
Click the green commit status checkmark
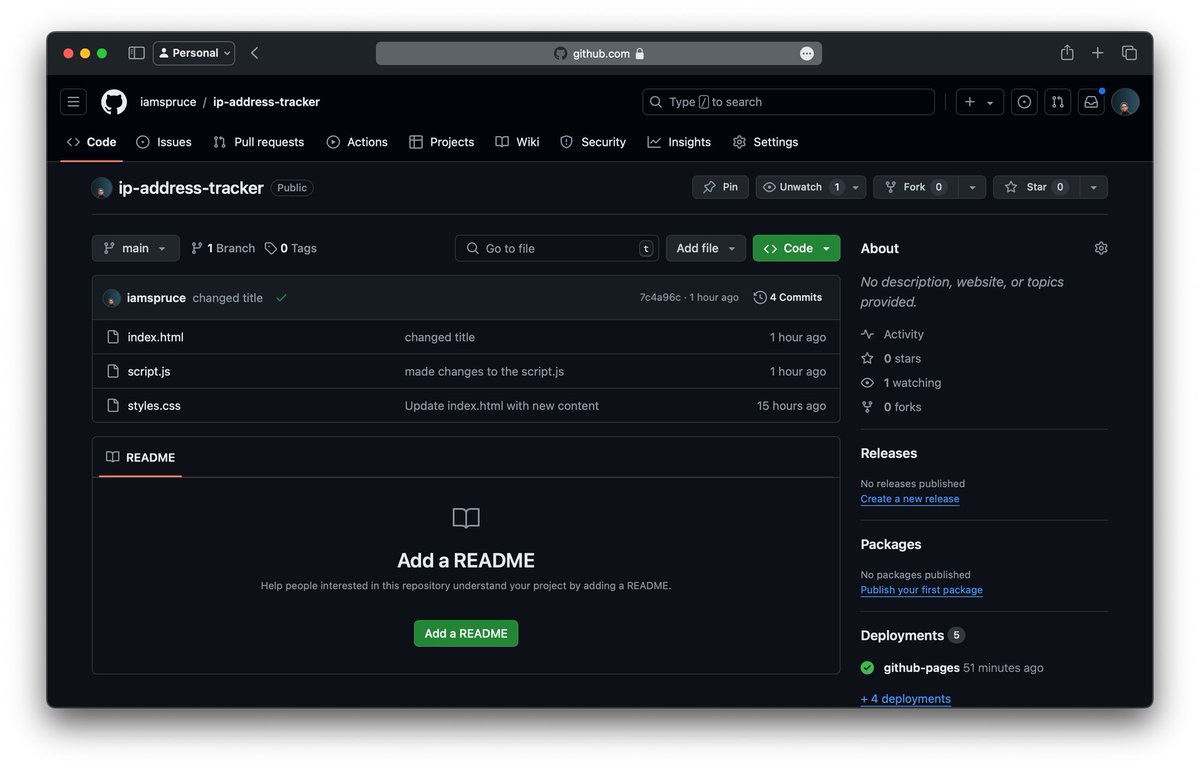coord(281,298)
